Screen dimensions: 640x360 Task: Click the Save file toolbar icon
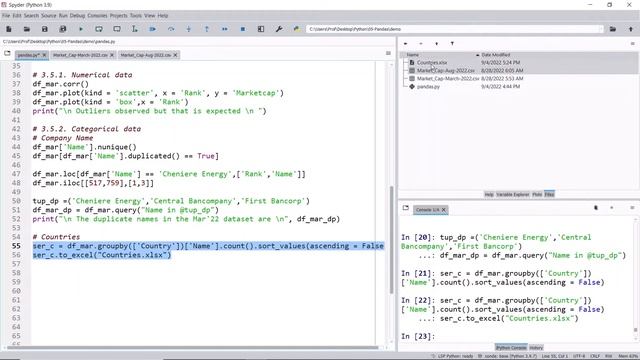(44, 29)
